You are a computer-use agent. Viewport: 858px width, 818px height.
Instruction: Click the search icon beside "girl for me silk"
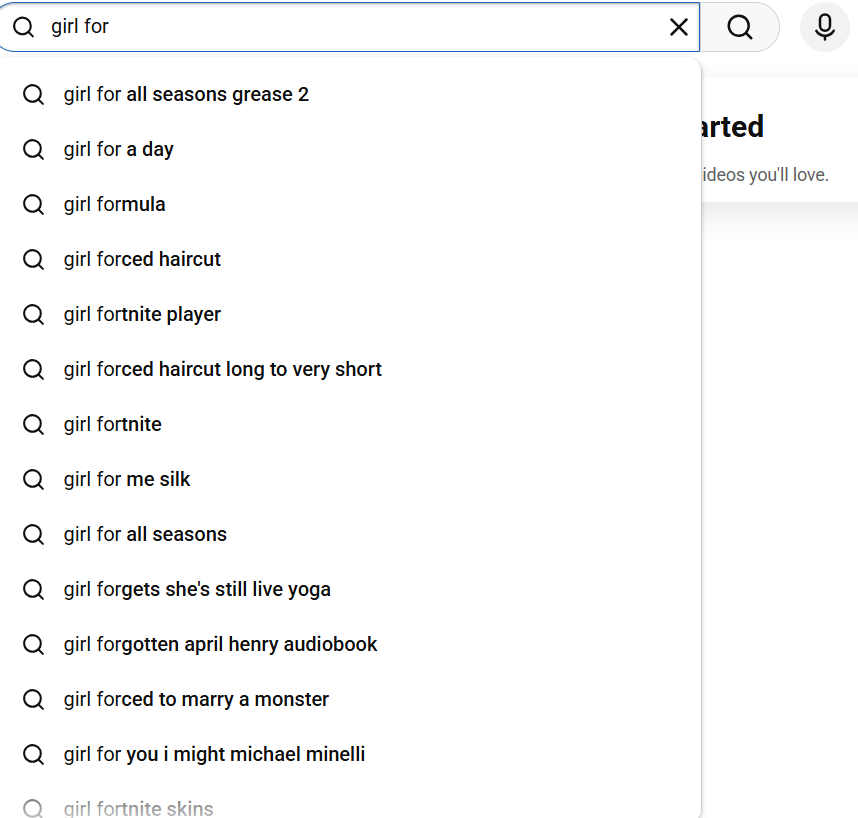[x=34, y=479]
